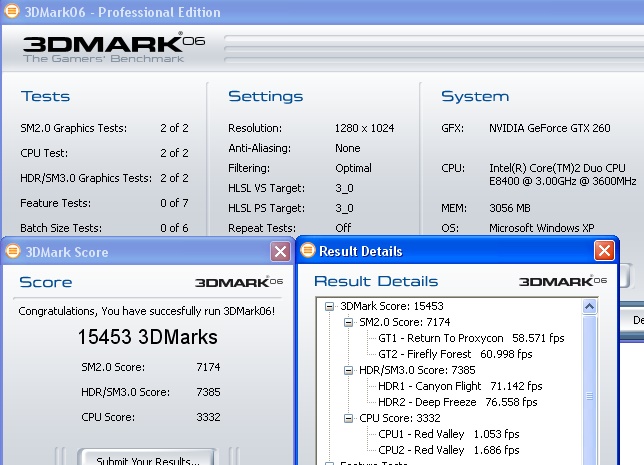Click 'CPU Test:' label in Tests panel
This screenshot has height=465, width=644.
click(44, 153)
